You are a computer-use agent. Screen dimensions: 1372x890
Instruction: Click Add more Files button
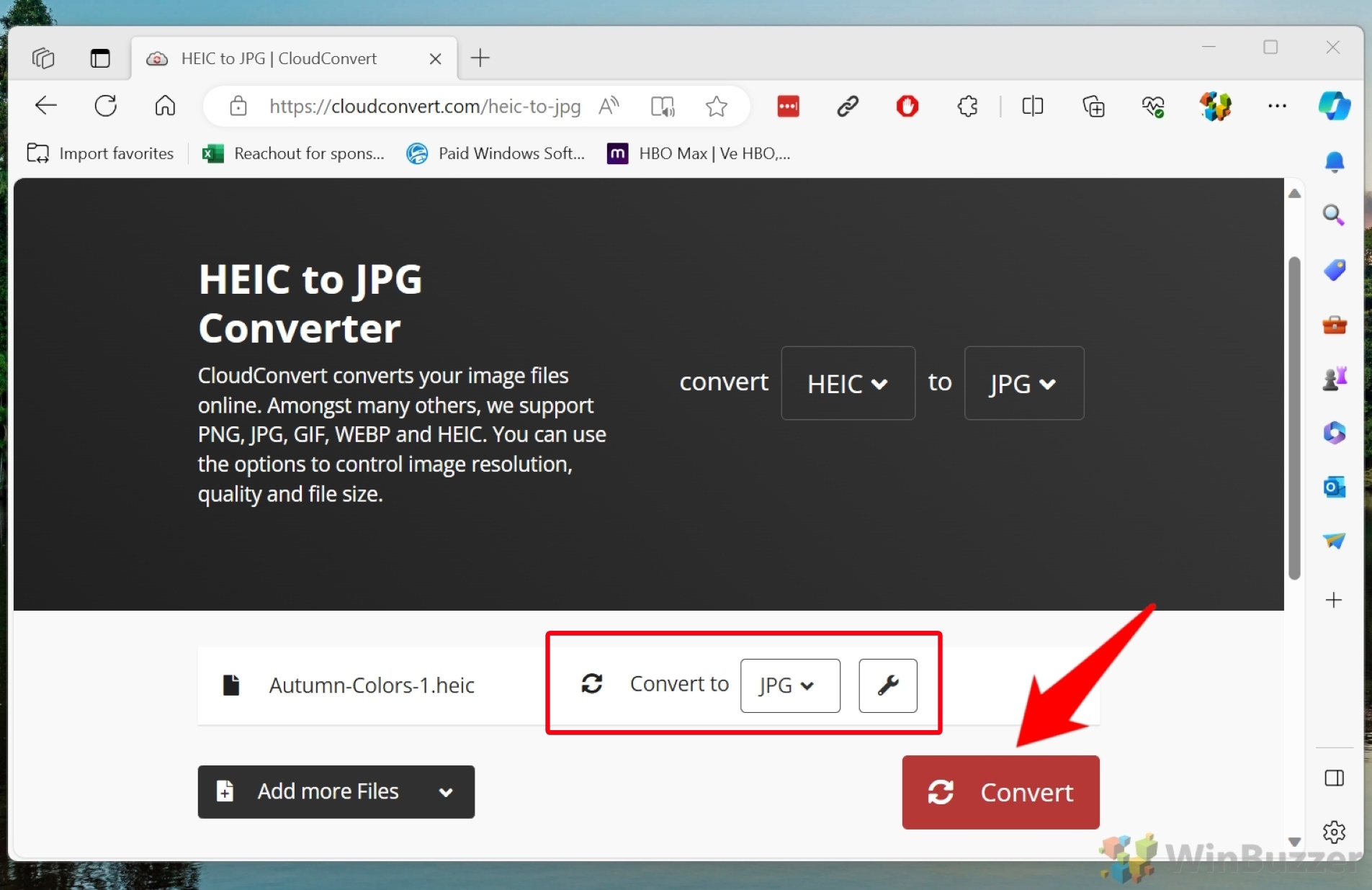click(x=336, y=791)
